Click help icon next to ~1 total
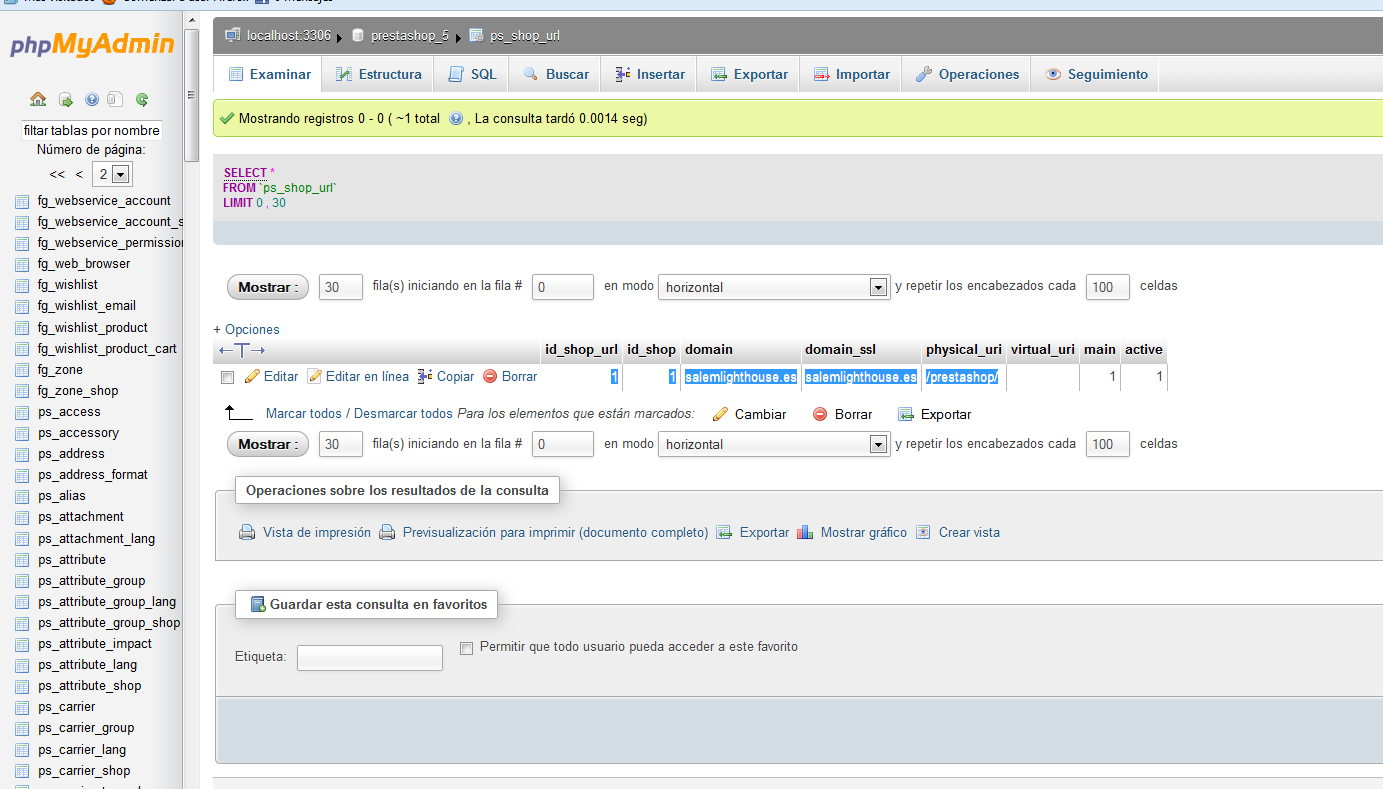Screen dimensions: 1383x789 (x=456, y=118)
